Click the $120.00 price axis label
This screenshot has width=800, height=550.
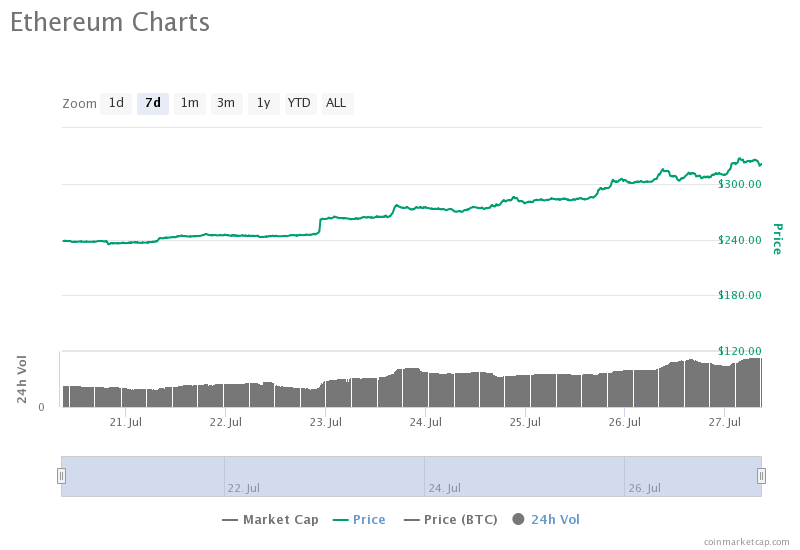tap(740, 351)
